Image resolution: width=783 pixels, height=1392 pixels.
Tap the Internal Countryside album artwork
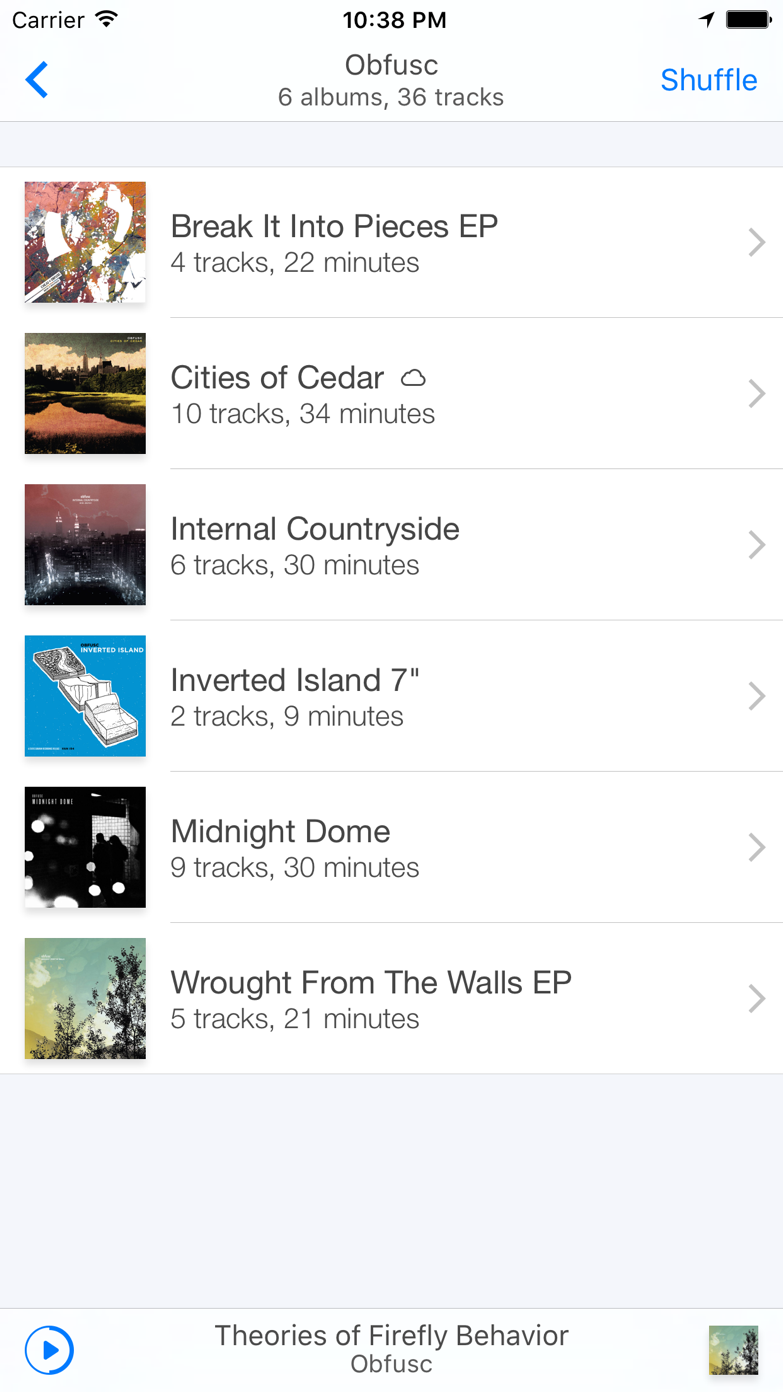85,545
